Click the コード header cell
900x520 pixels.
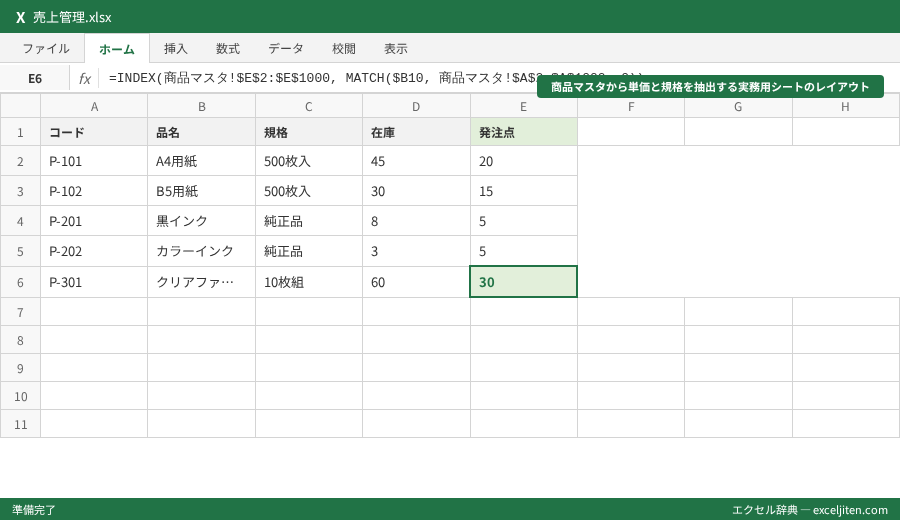tap(94, 133)
